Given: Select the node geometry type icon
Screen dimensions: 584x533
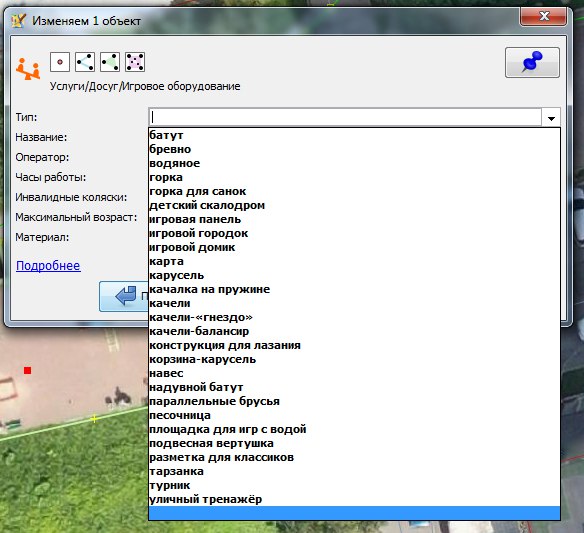Looking at the screenshot, I should pos(60,62).
